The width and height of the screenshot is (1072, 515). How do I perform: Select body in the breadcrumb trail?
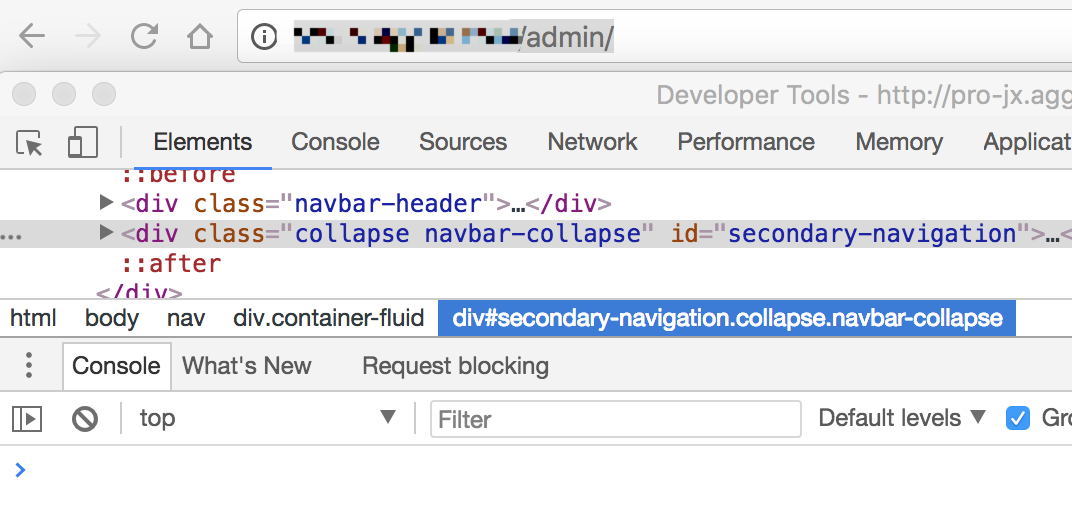pos(111,318)
